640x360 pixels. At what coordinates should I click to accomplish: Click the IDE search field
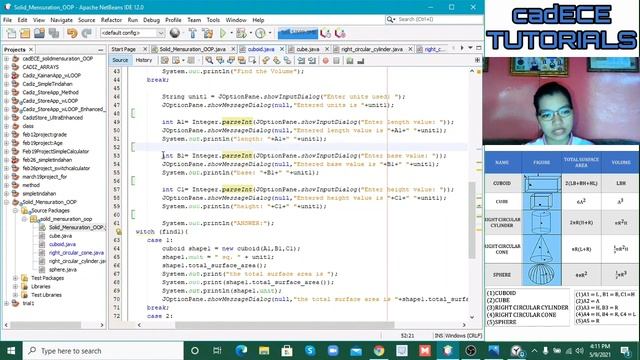coord(434,19)
